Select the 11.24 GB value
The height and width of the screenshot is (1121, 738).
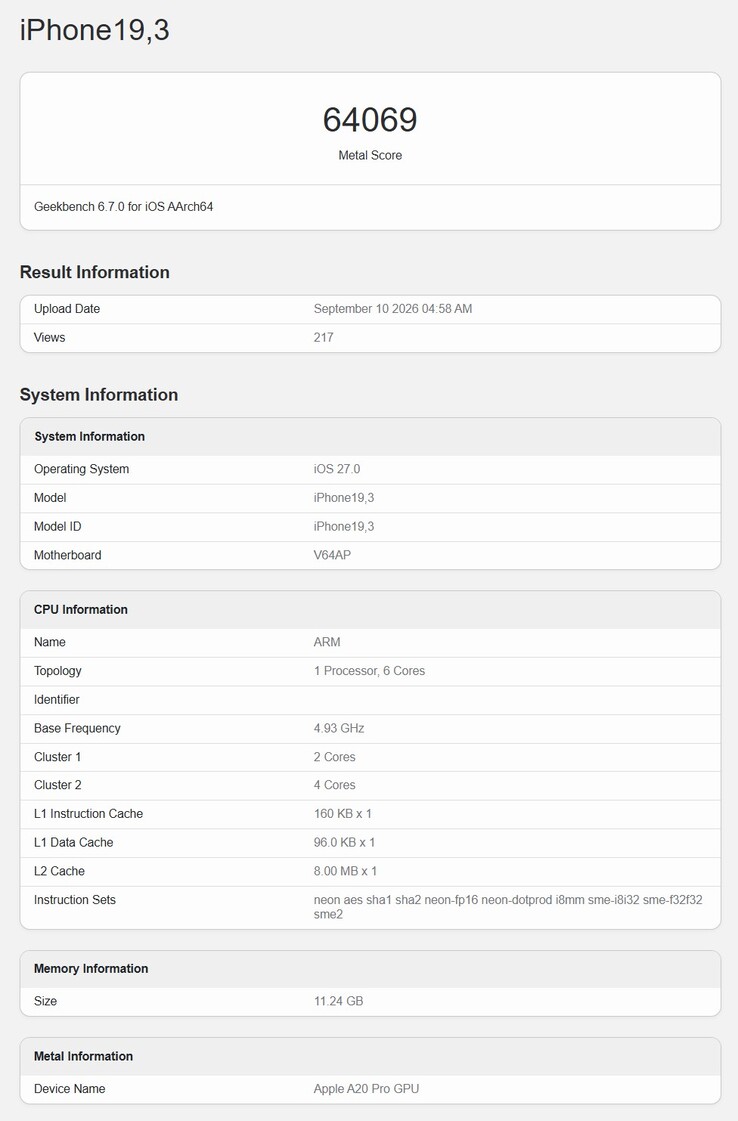tap(338, 1001)
